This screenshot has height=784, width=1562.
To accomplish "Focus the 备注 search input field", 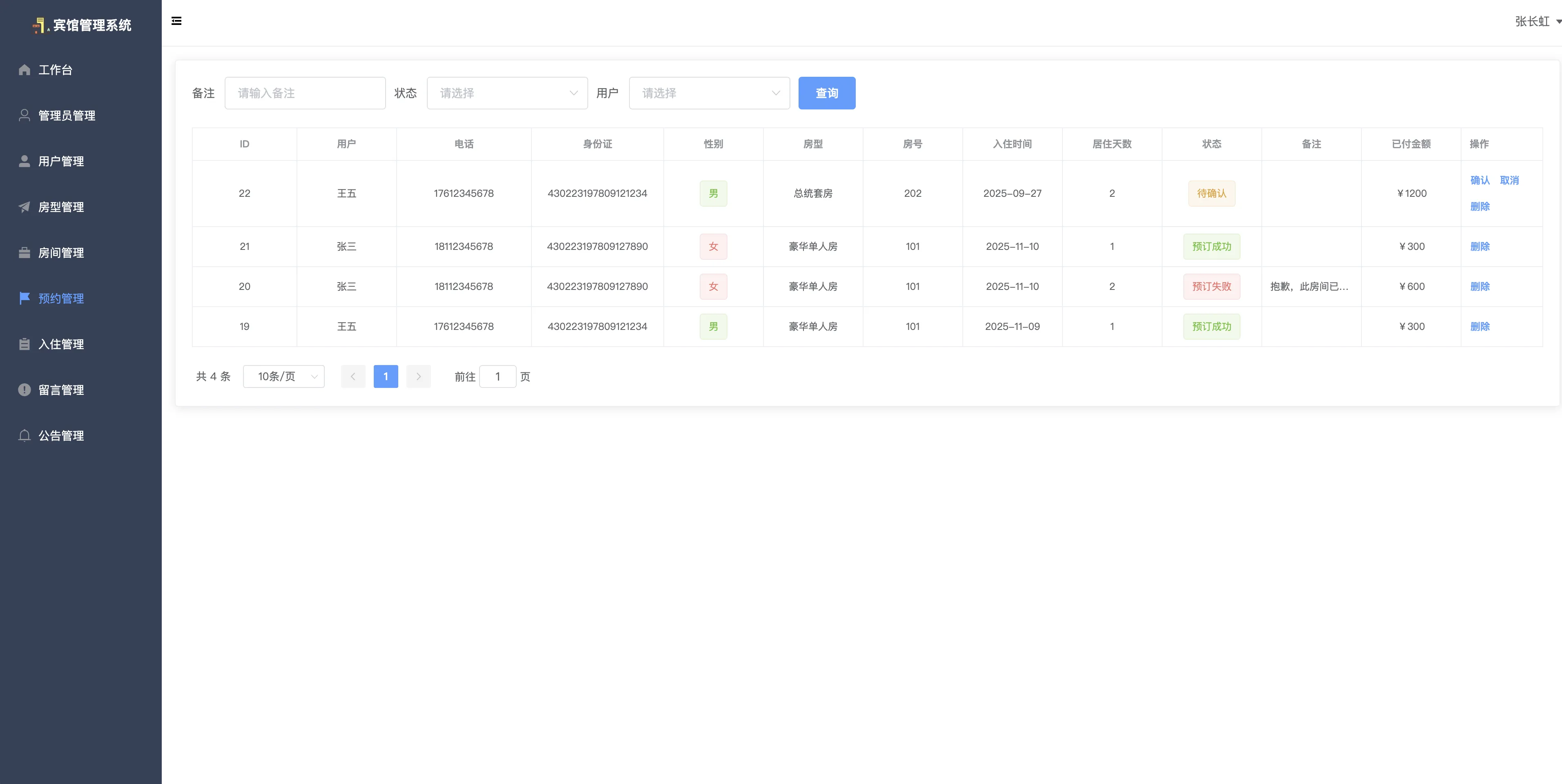I will point(305,93).
